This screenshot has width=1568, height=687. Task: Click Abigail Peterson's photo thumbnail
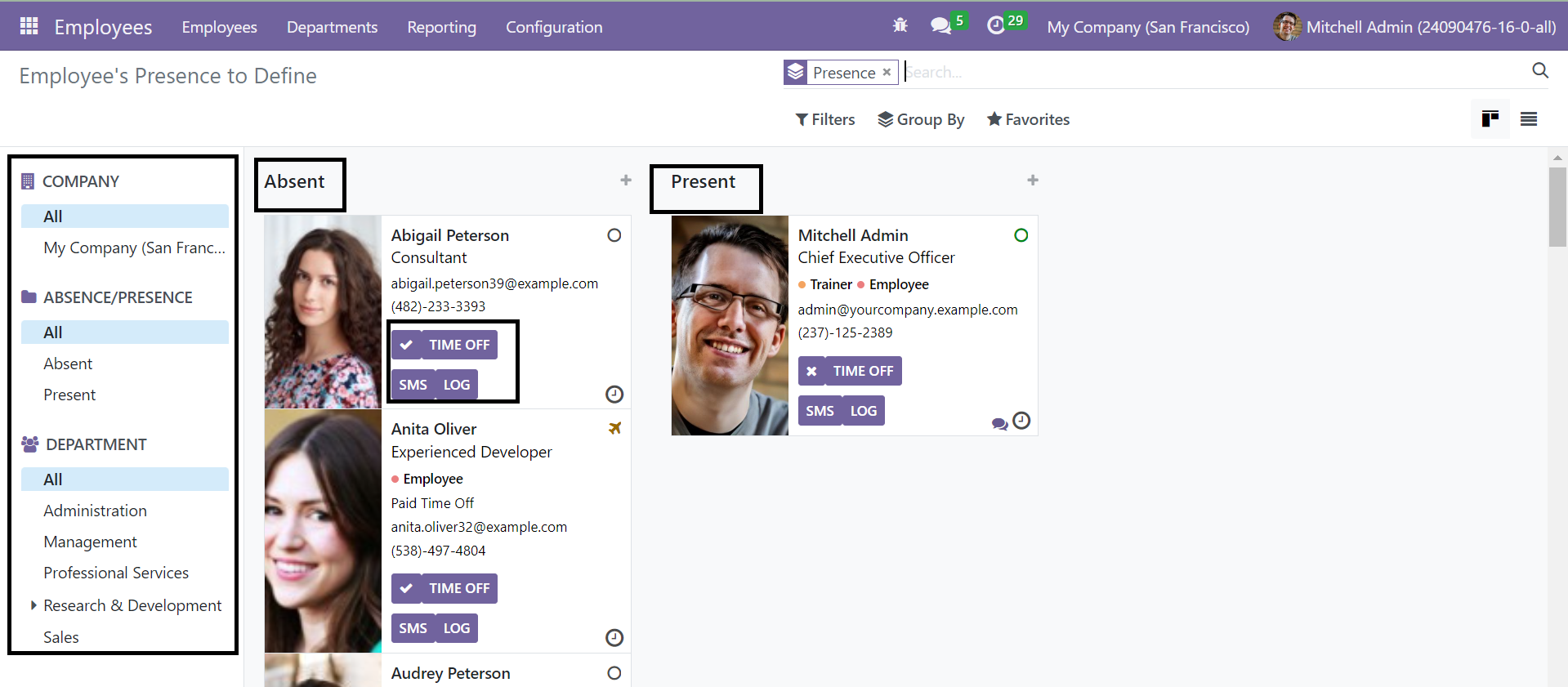tap(323, 312)
